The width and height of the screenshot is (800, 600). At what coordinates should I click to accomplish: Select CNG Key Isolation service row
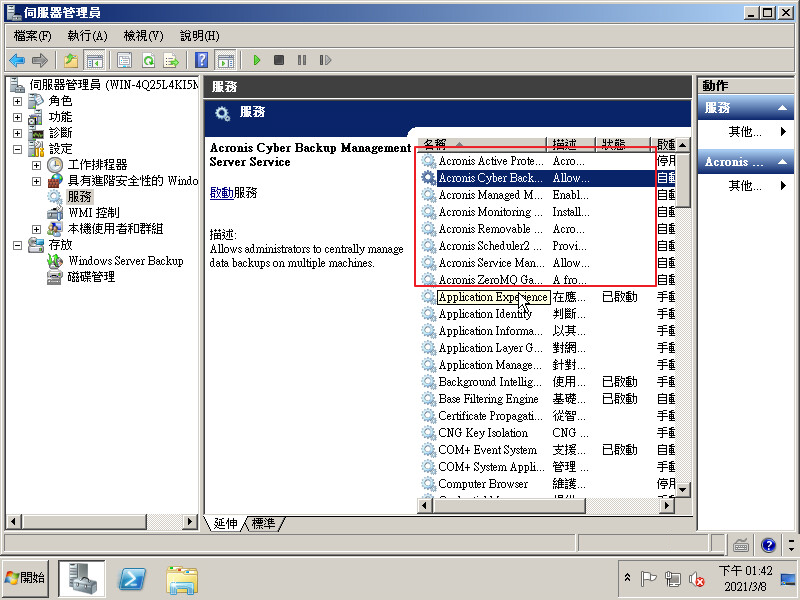pyautogui.click(x=547, y=433)
